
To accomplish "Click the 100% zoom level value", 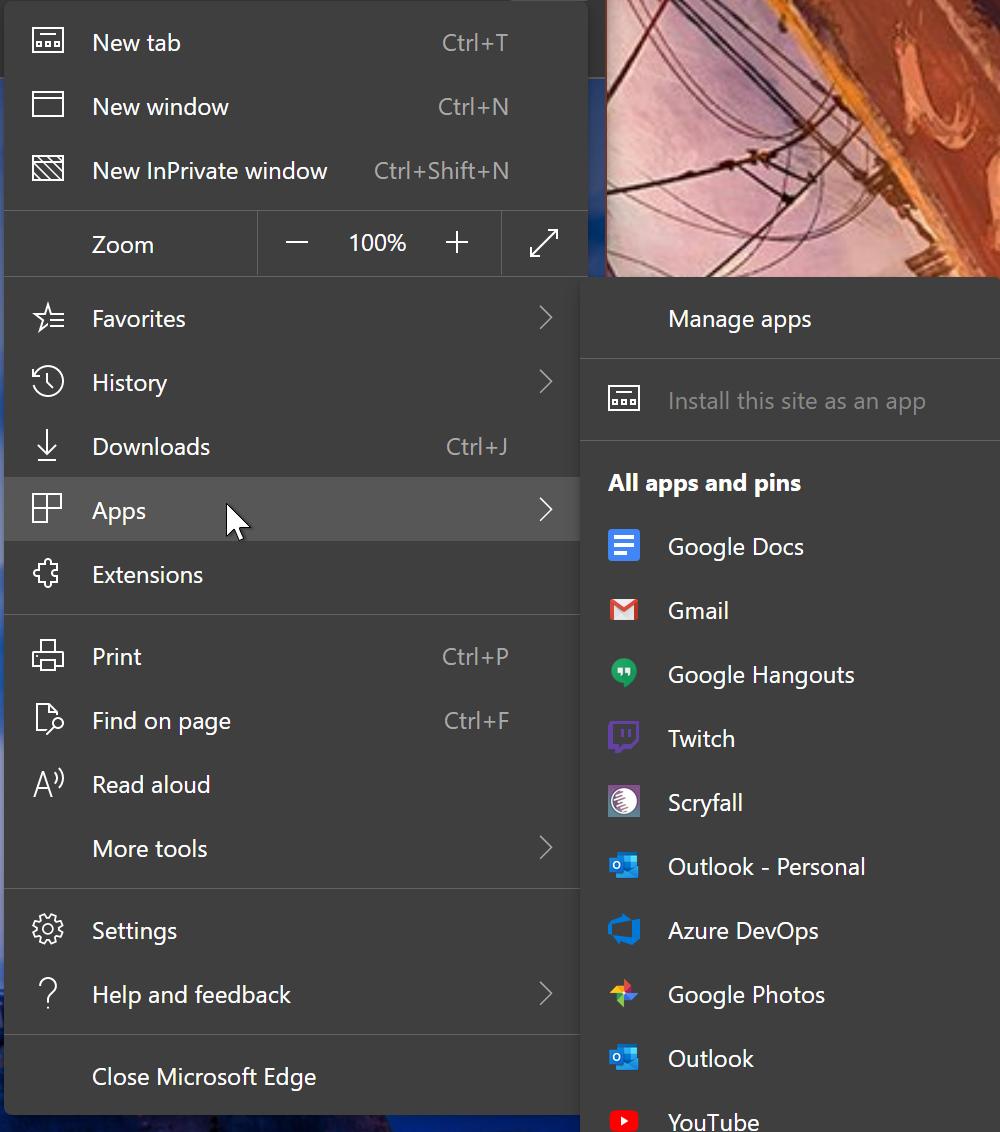I will click(377, 243).
